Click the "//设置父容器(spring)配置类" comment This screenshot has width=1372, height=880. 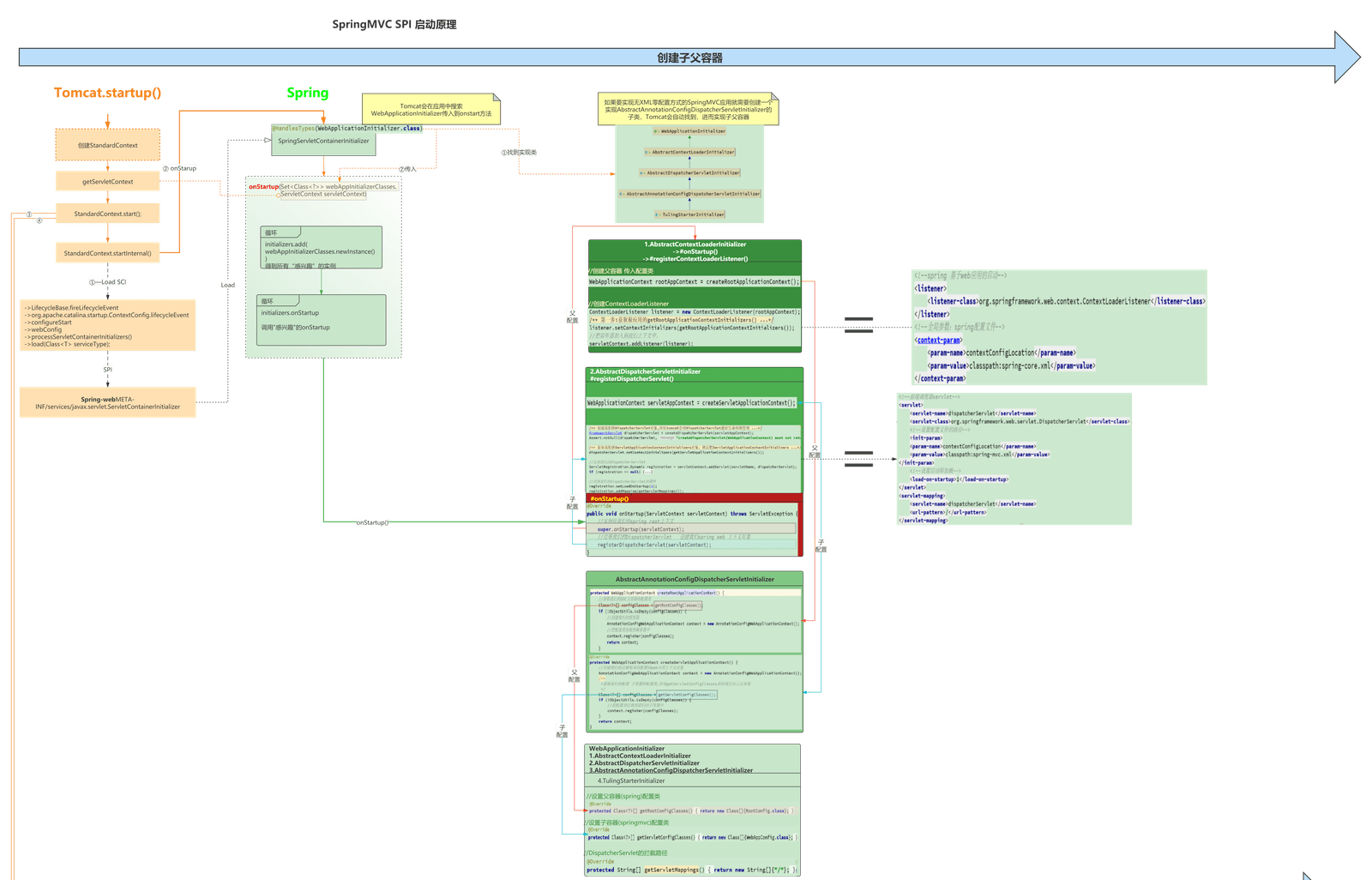(x=623, y=796)
